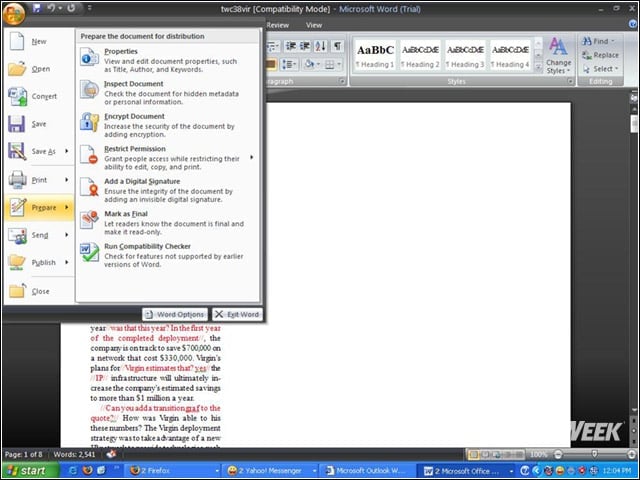Select New in the Office menu
Image resolution: width=640 pixels, height=480 pixels.
click(39, 42)
